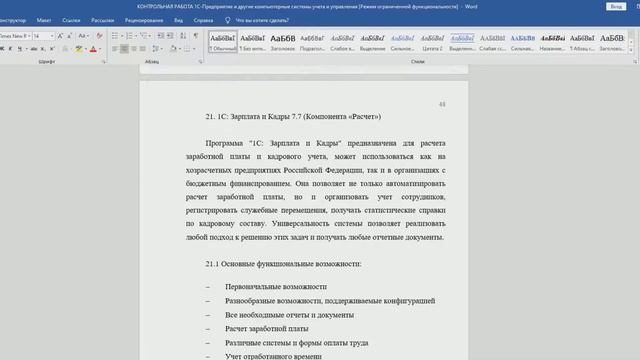Align text right
Viewport: 640px width, 360px height.
coord(133,49)
